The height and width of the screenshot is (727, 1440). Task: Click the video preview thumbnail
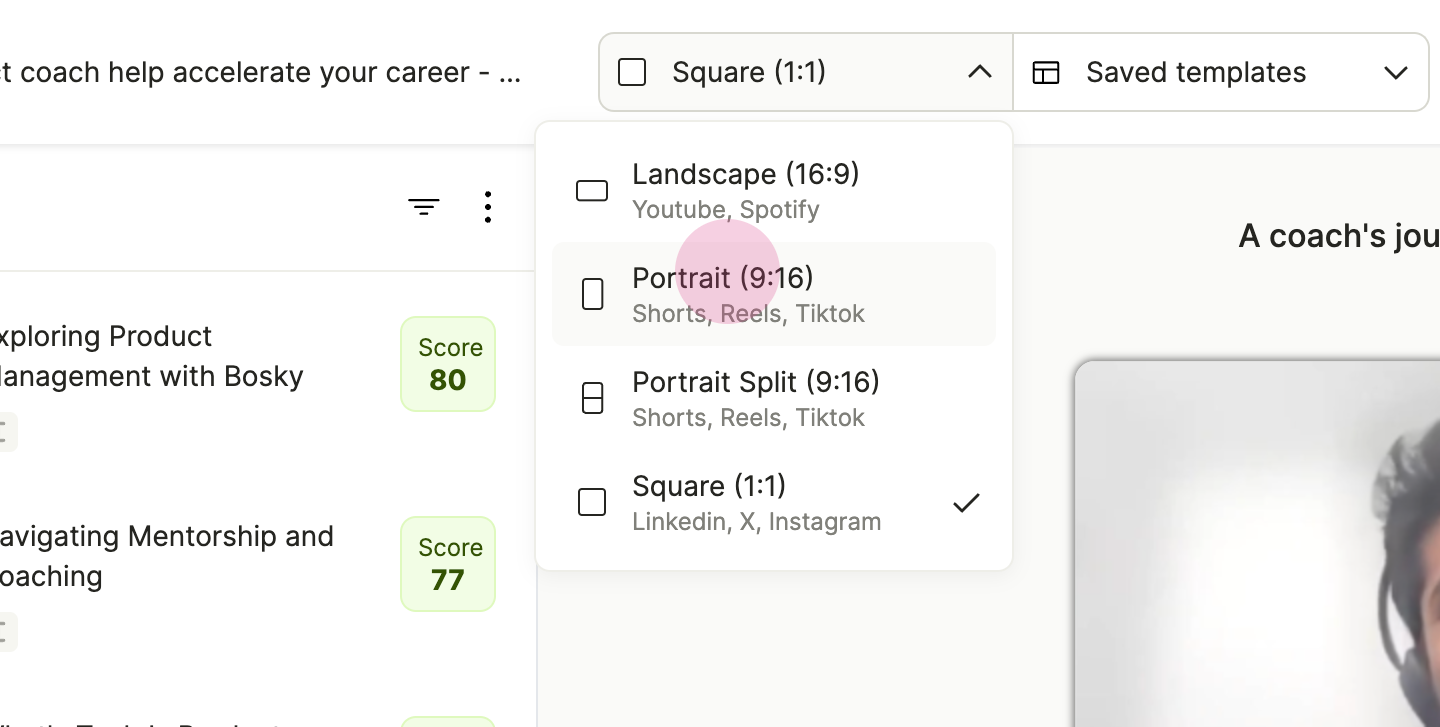coord(1258,544)
